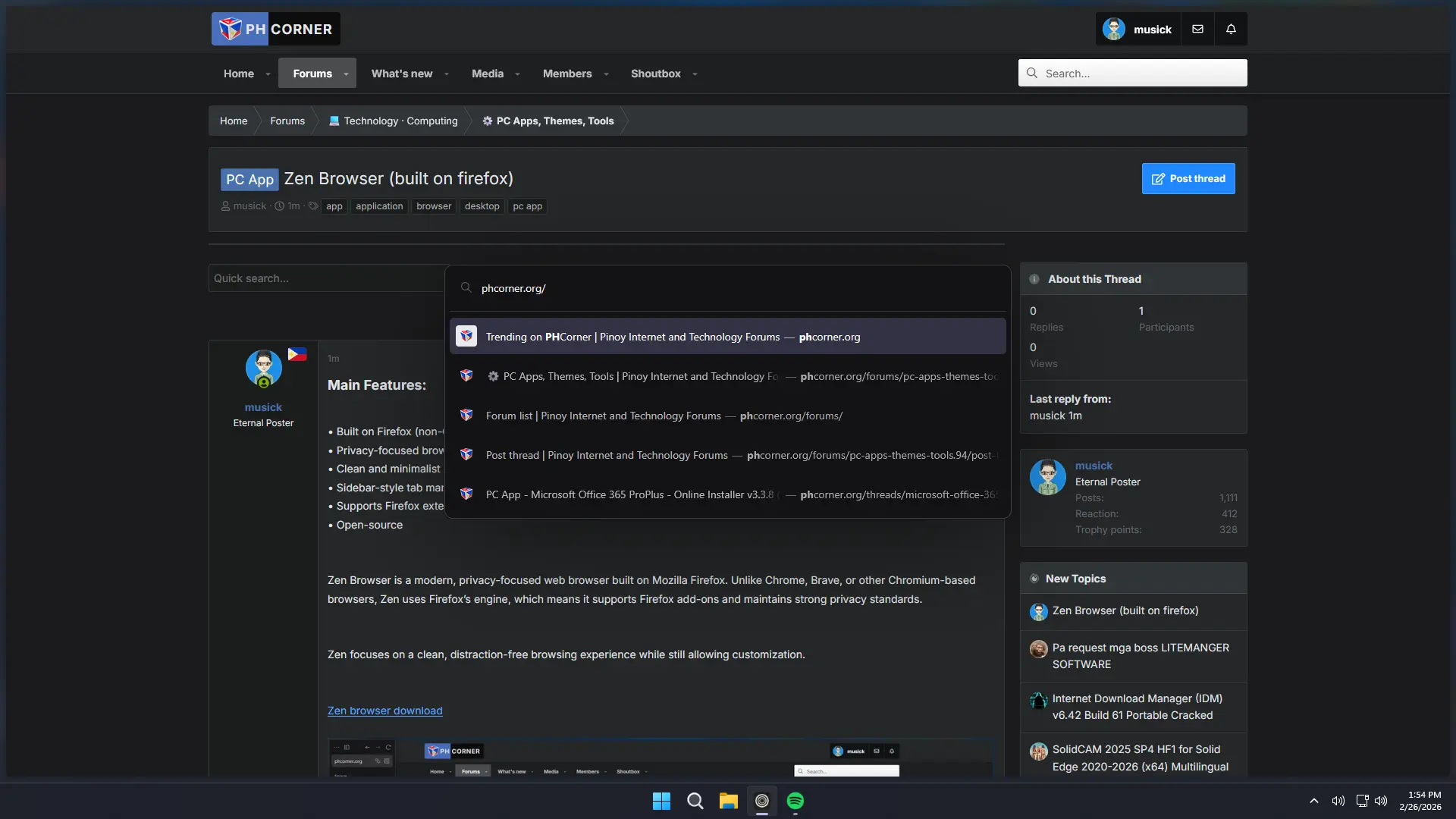Image resolution: width=1456 pixels, height=819 pixels.
Task: Open the alerts bell icon
Action: coord(1231,29)
